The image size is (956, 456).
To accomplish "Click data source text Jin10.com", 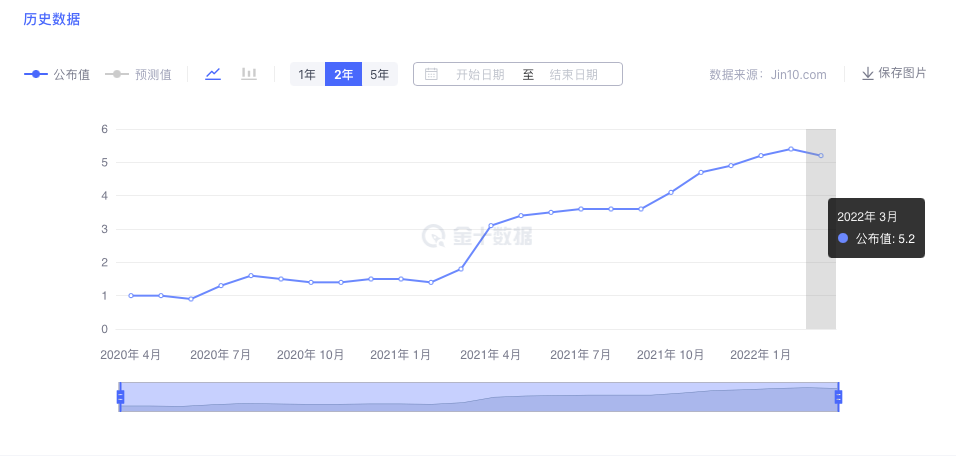I will click(797, 75).
